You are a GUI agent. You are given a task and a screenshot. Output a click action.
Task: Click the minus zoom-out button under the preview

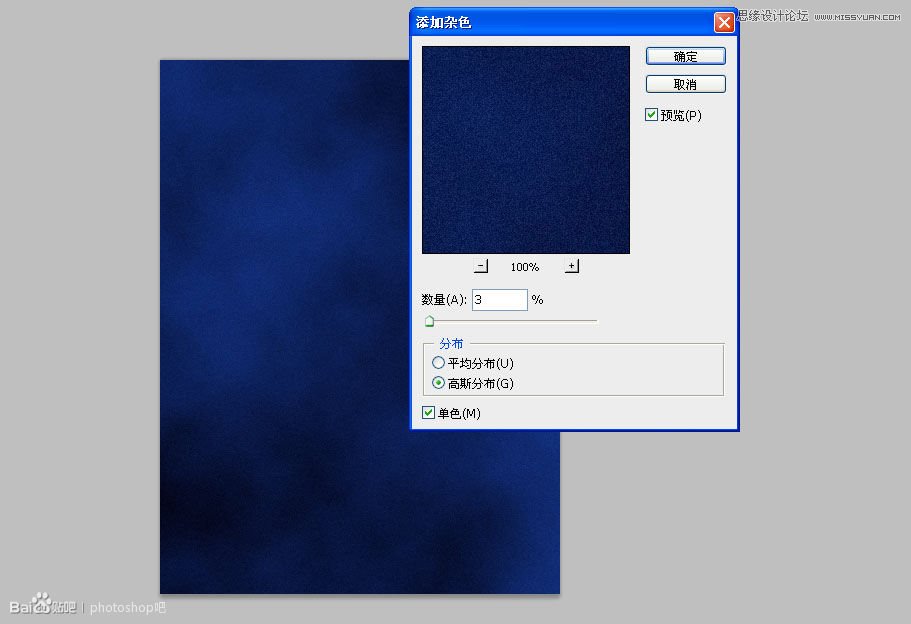(480, 265)
